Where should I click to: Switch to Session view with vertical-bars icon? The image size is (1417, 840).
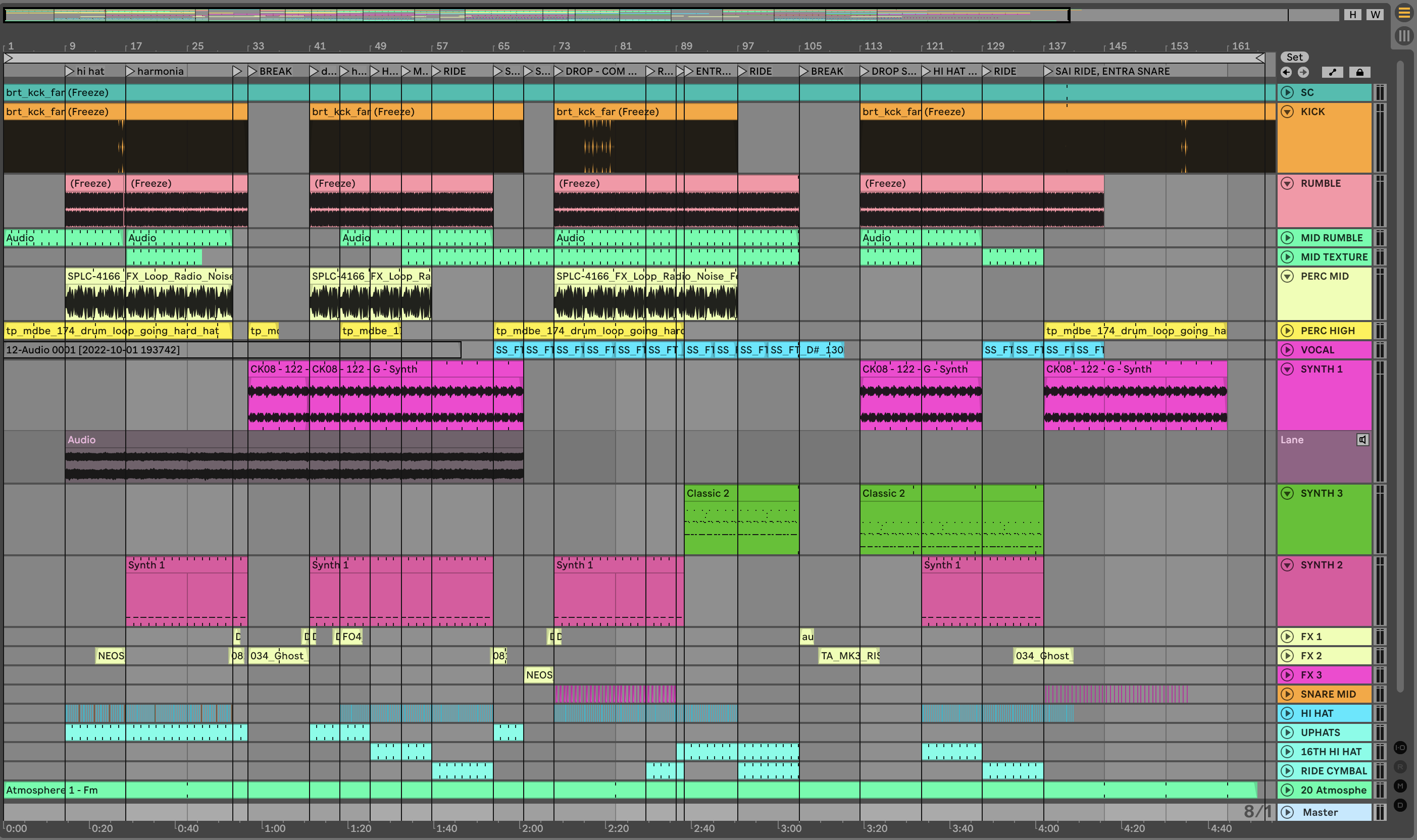(1404, 36)
